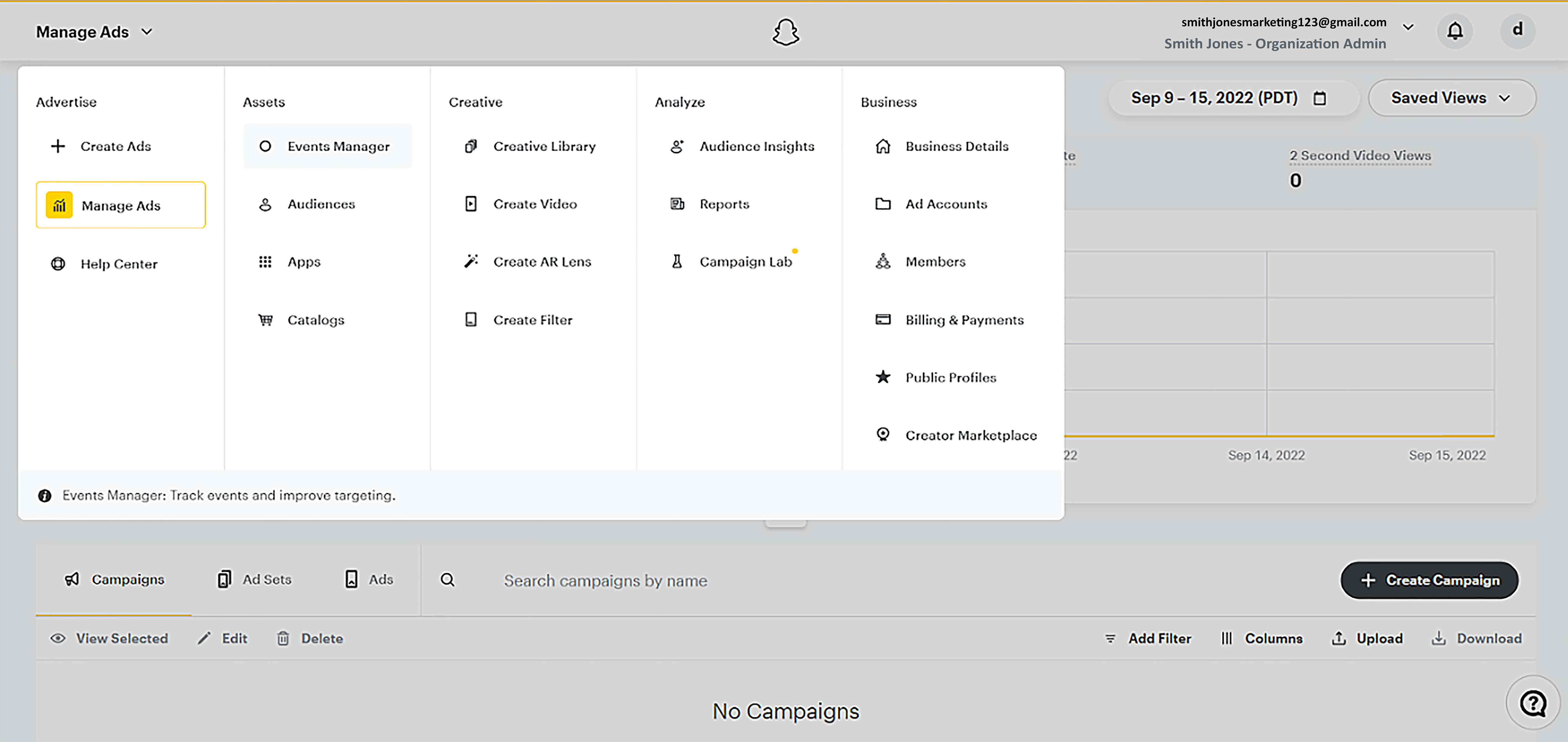Click the Create Video play icon

tap(471, 204)
